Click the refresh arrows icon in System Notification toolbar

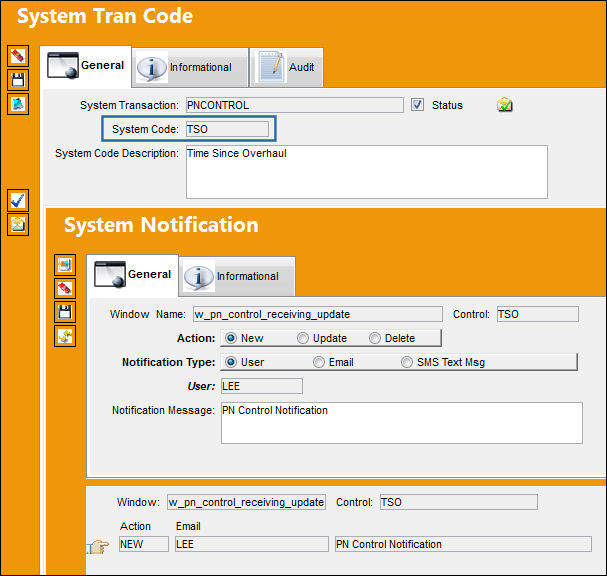65,336
